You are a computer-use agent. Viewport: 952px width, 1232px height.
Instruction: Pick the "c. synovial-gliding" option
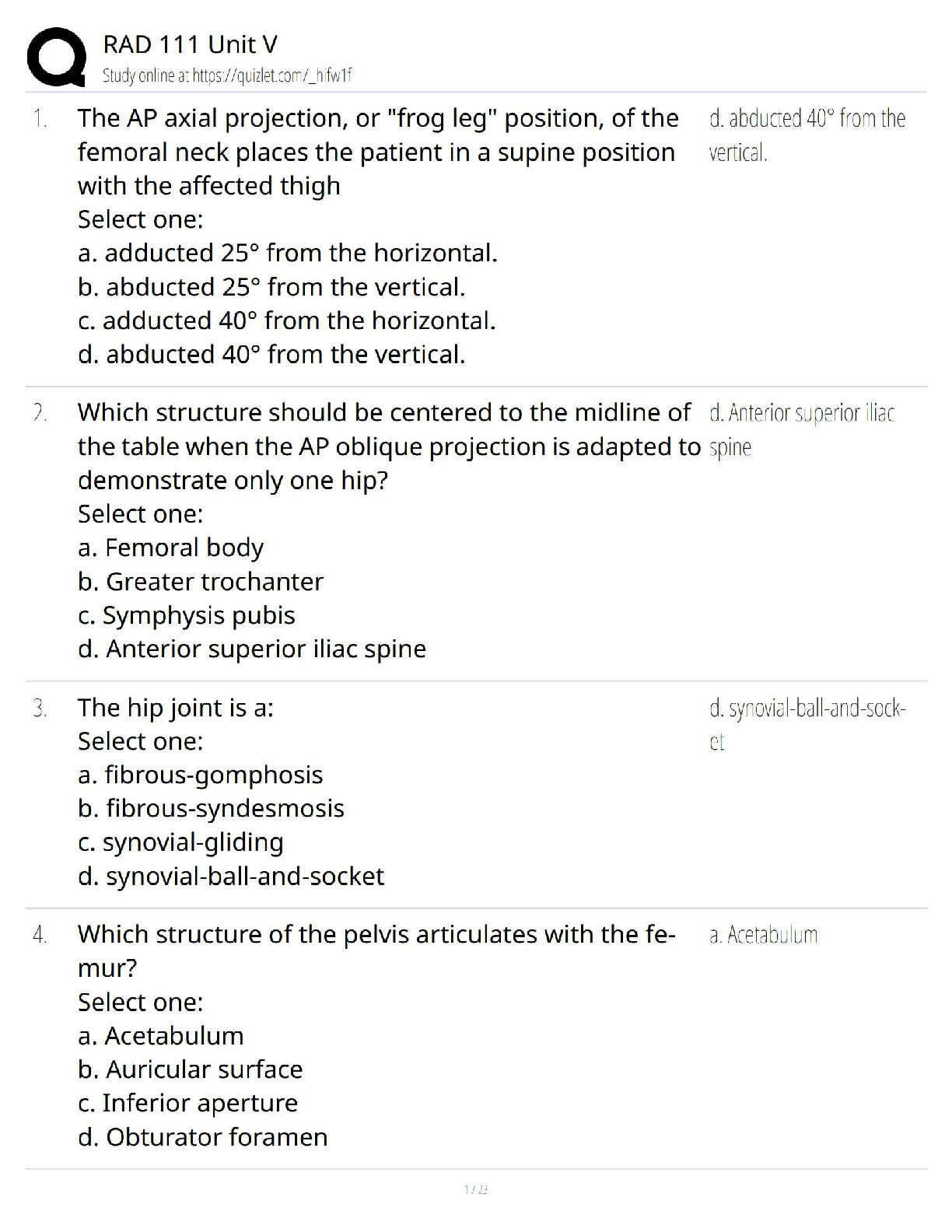(x=180, y=842)
